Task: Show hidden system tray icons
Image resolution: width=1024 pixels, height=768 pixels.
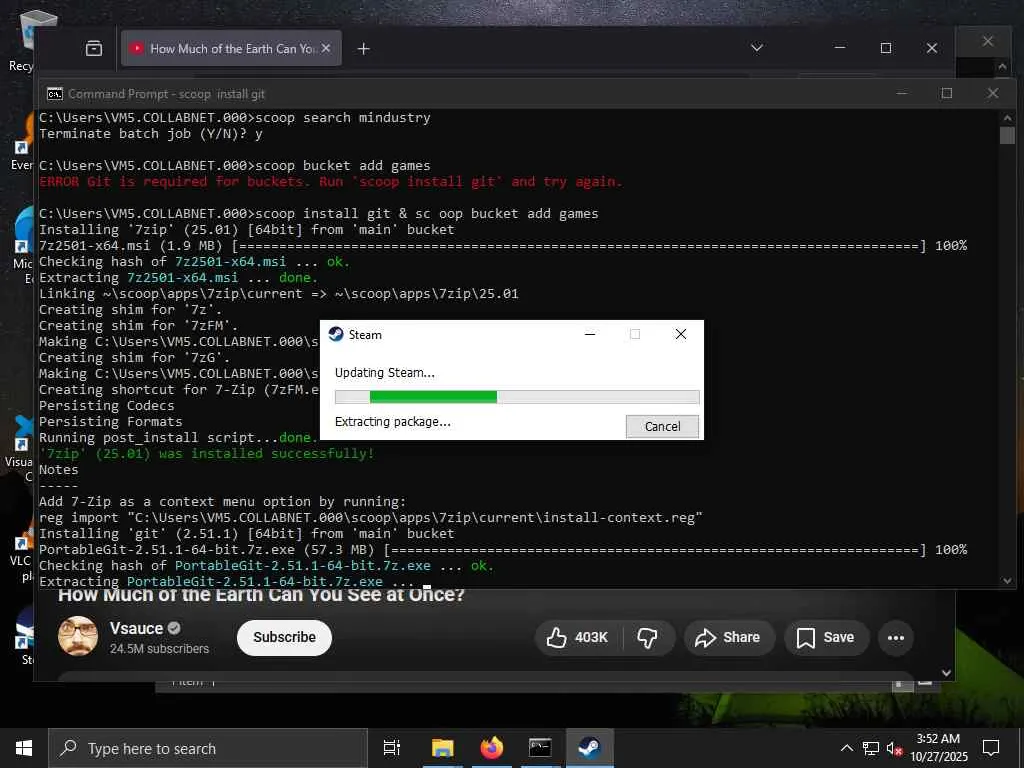Action: (846, 748)
